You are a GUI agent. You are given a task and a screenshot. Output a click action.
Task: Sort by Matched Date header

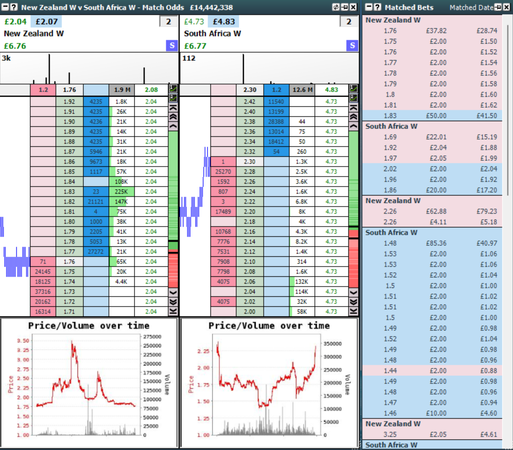(x=471, y=7)
